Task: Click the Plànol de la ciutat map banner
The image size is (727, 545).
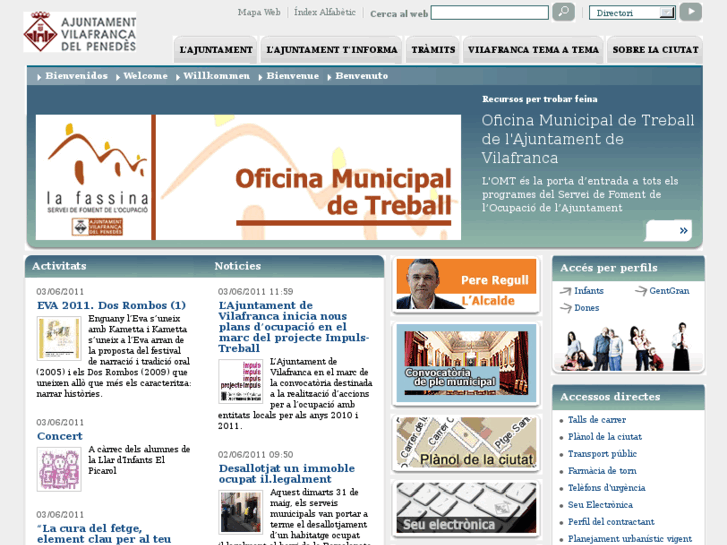Action: click(466, 442)
